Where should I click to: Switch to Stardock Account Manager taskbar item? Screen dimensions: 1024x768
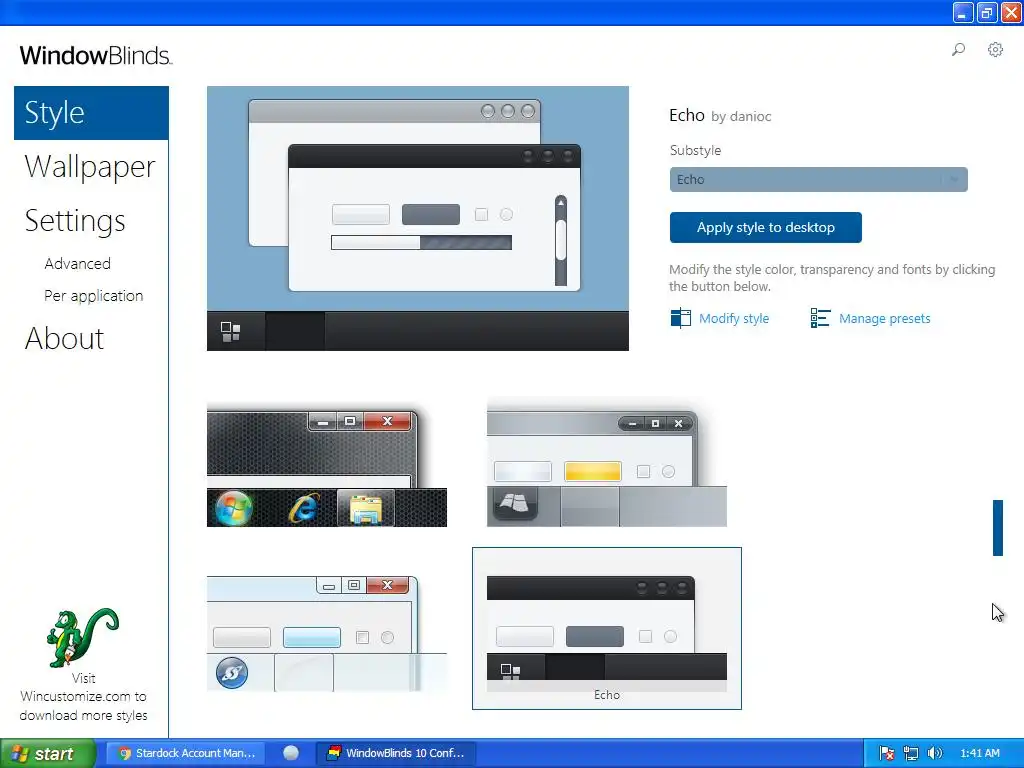coord(187,754)
